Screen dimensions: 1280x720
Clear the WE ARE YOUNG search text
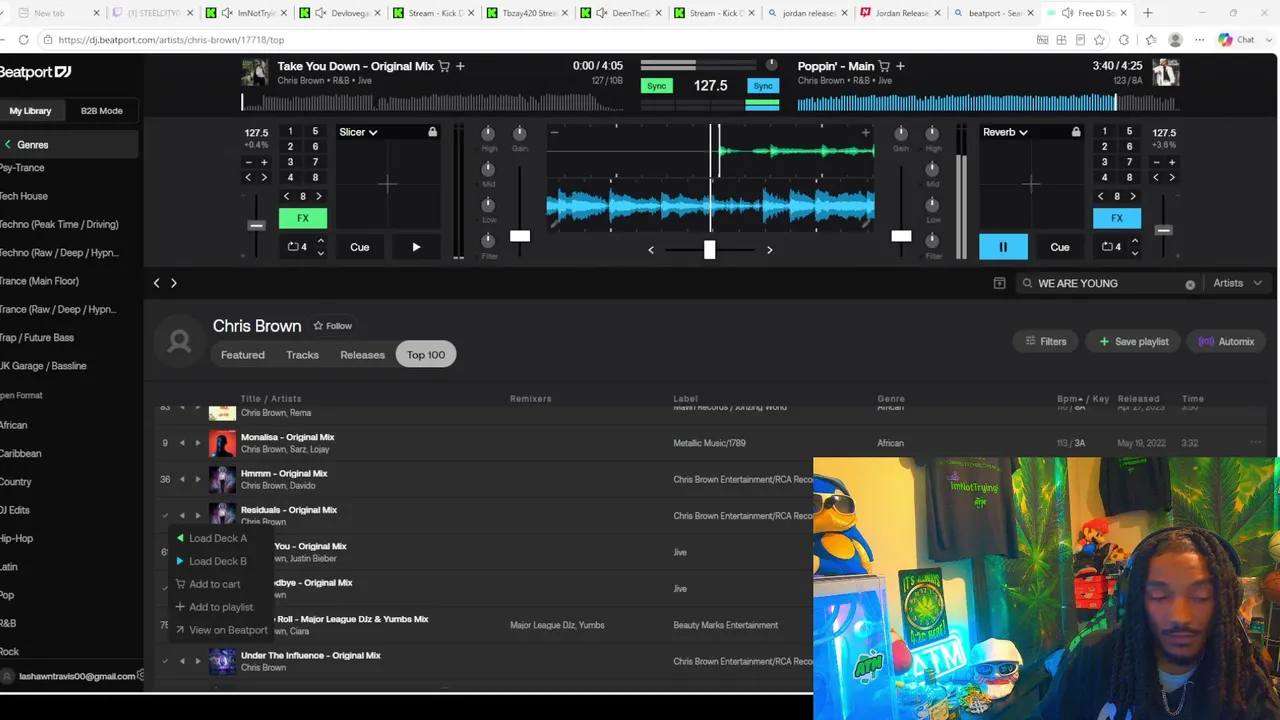pos(1190,284)
